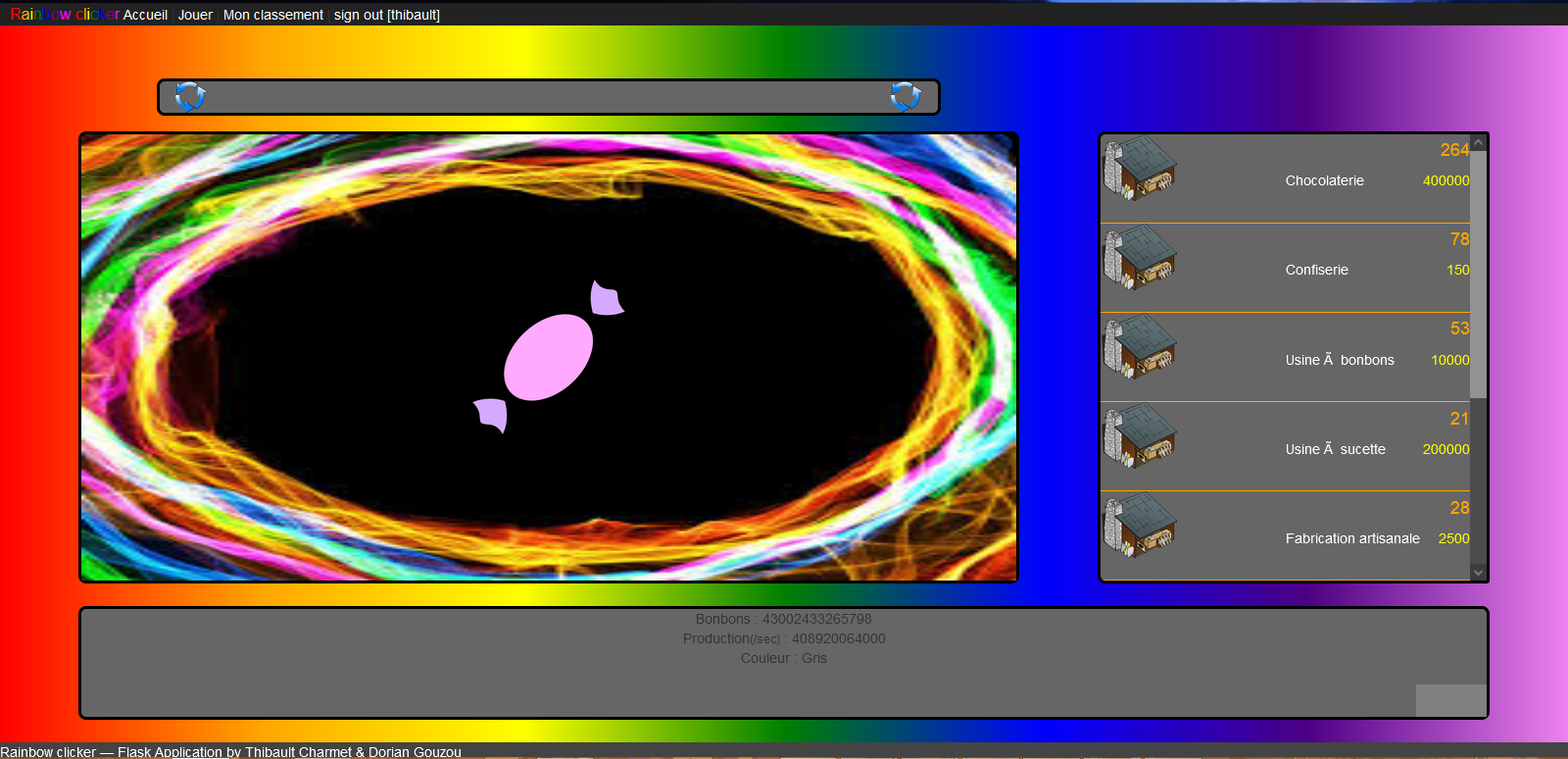
Task: Click the Chocolaterie factory building icon
Action: coord(1140,169)
